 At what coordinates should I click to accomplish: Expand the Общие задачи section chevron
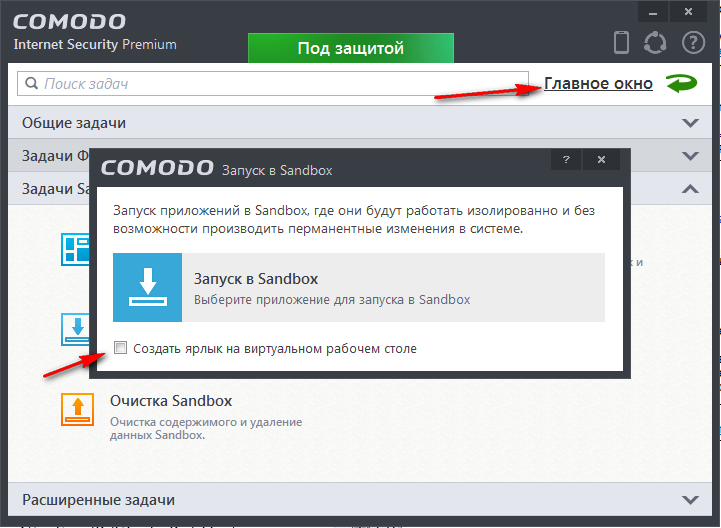pos(690,123)
